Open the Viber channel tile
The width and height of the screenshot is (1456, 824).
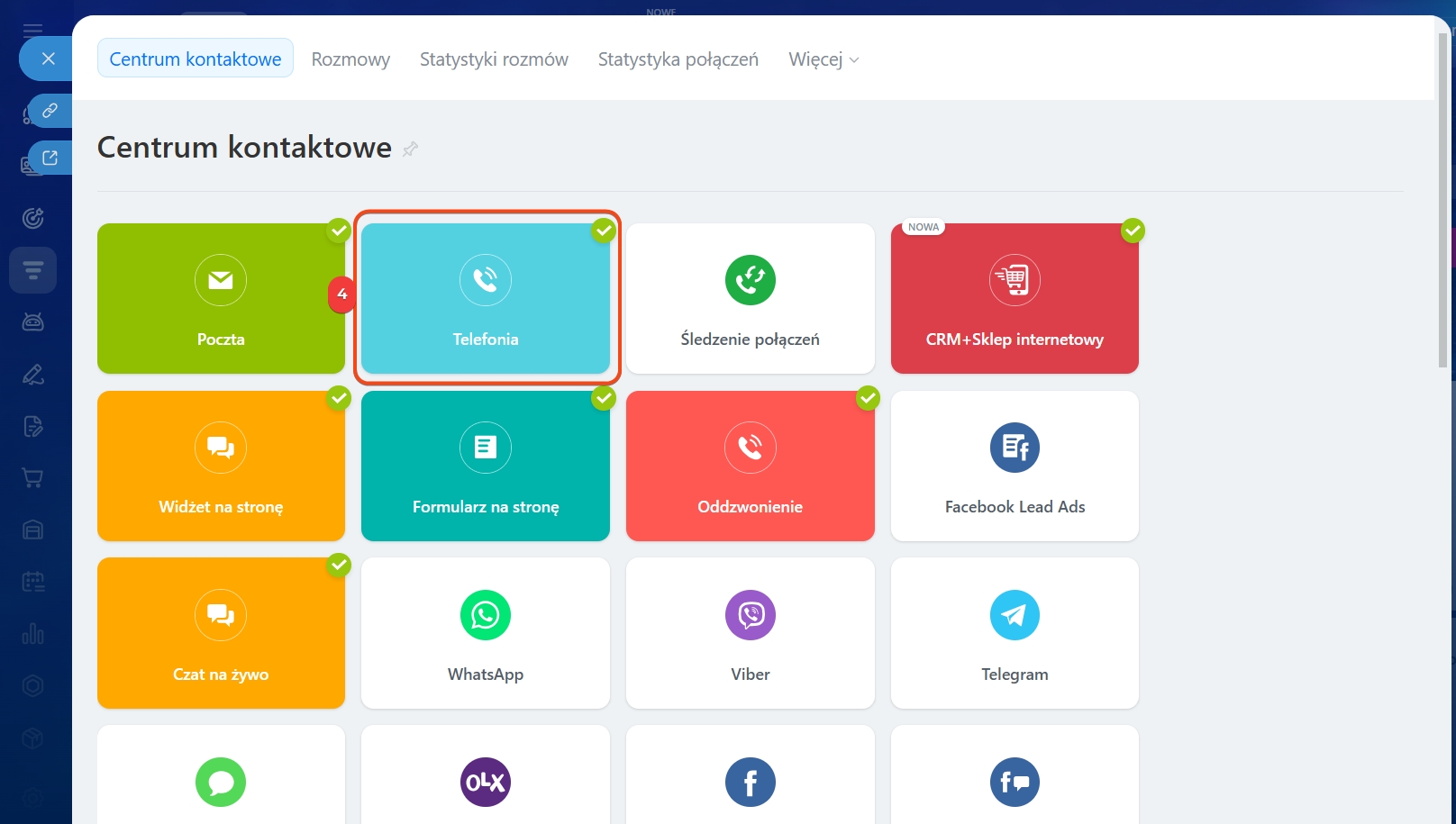[750, 632]
